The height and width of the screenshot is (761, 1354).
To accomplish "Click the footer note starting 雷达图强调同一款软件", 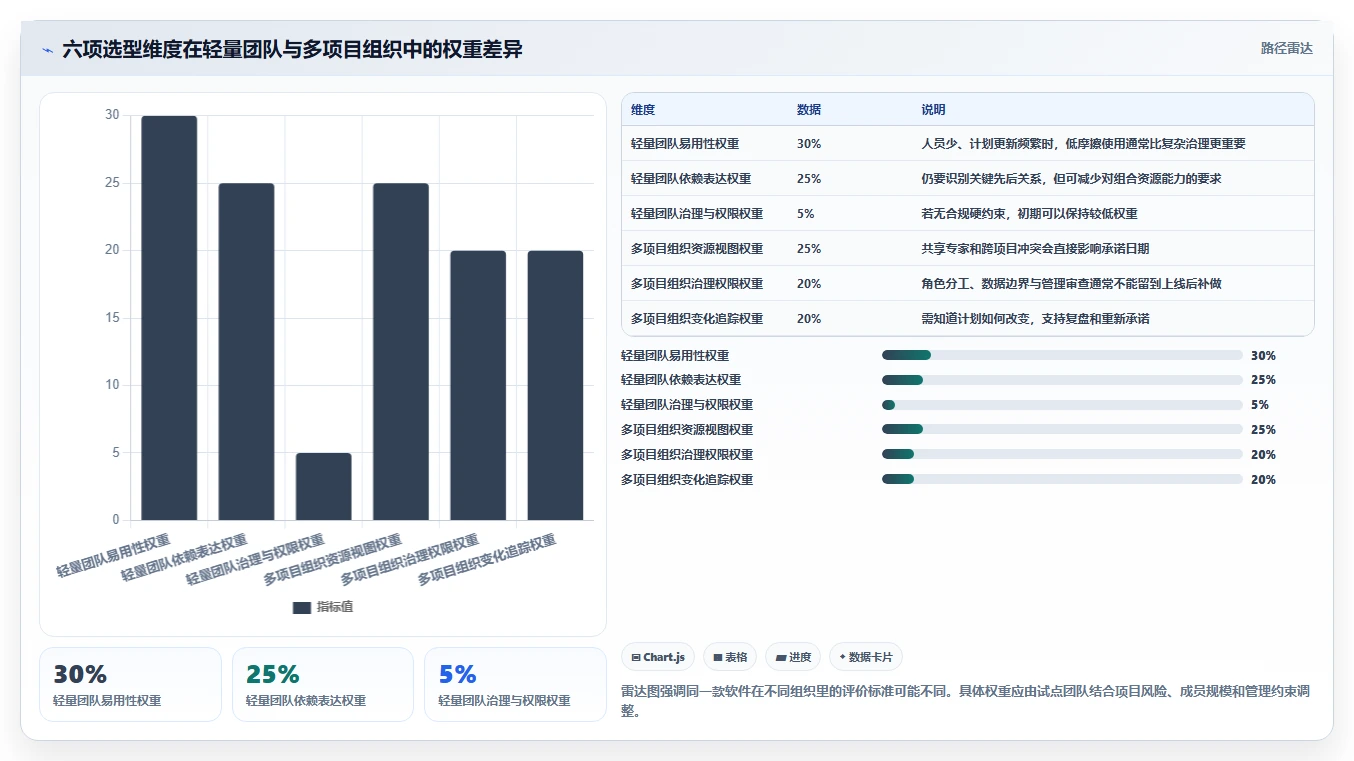I will [x=965, y=701].
